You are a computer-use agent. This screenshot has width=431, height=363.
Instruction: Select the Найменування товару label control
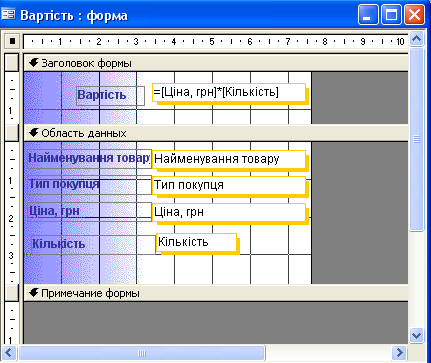89,158
